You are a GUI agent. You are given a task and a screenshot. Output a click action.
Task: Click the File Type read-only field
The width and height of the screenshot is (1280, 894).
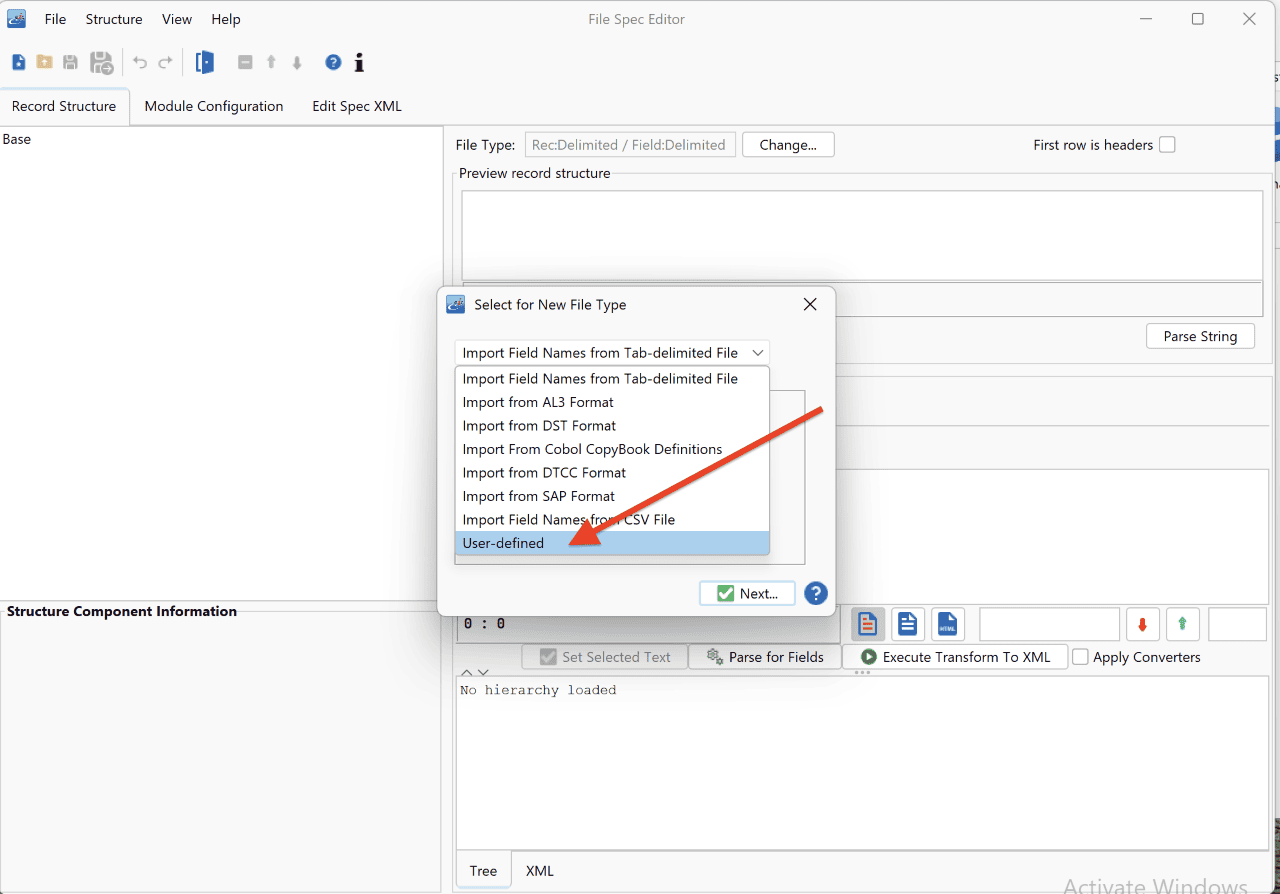[630, 145]
